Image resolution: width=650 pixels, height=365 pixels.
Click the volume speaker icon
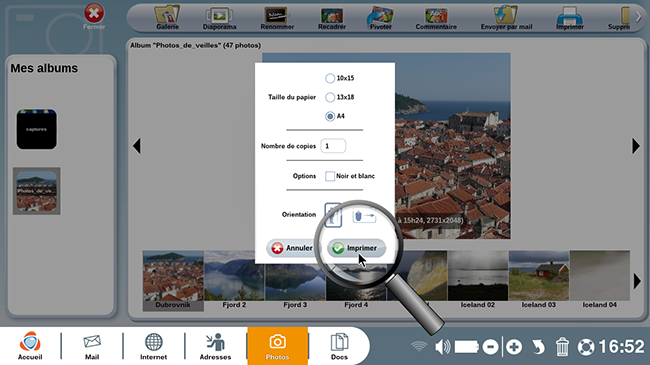[x=443, y=347]
